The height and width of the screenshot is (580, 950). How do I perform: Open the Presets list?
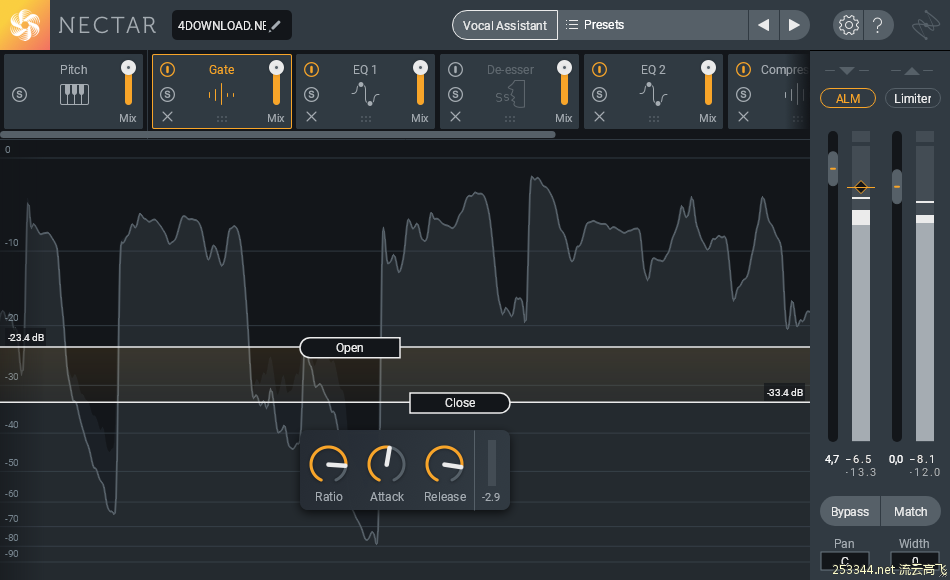(653, 25)
